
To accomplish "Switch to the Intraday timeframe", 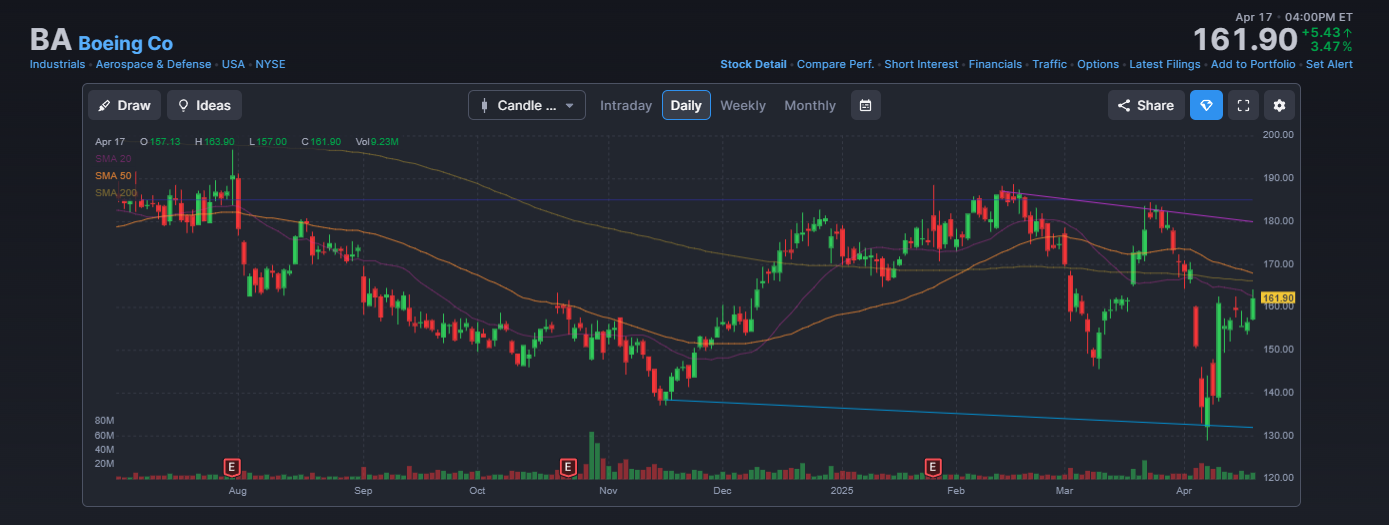I will pos(626,105).
